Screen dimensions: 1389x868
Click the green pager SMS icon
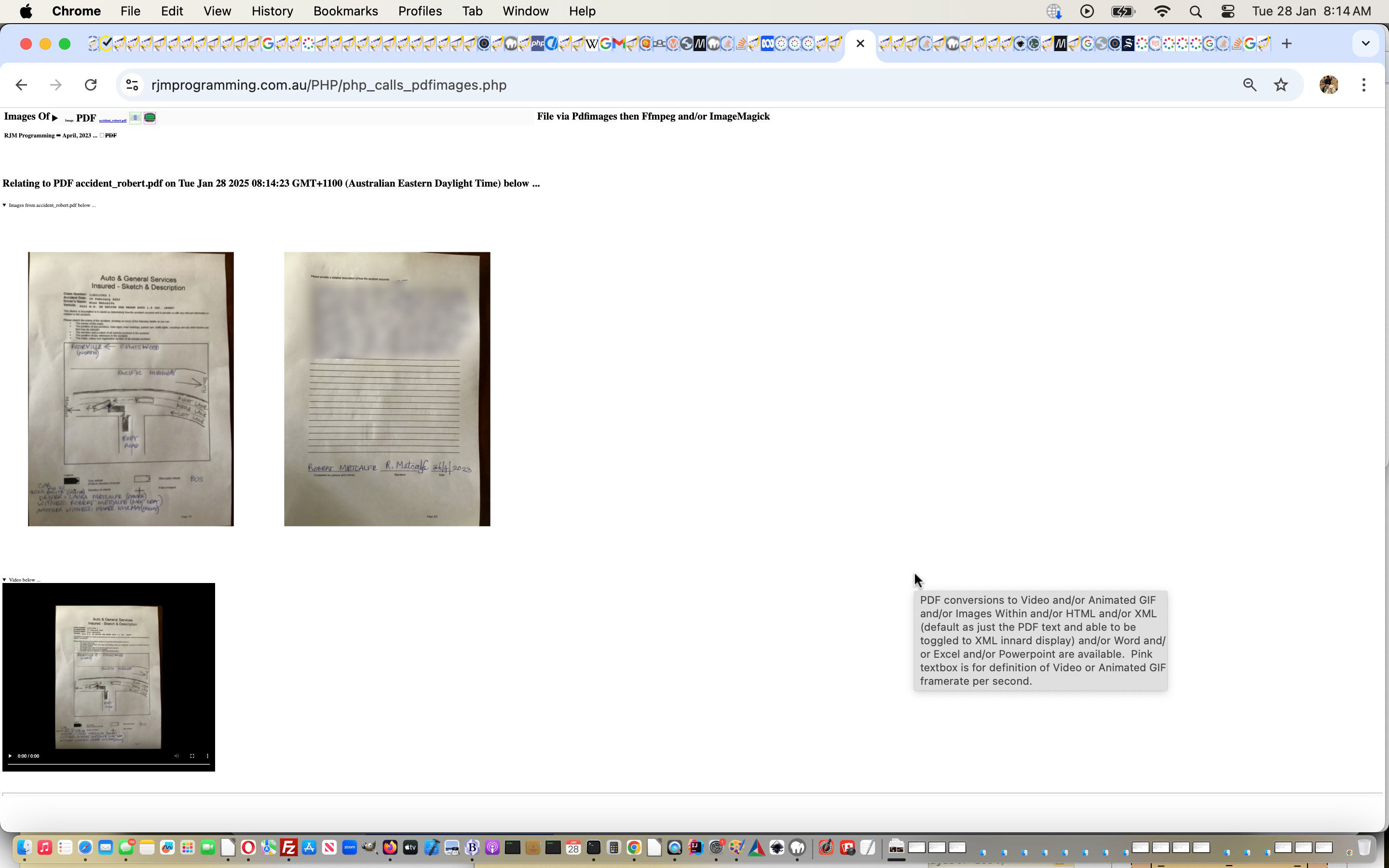[150, 118]
